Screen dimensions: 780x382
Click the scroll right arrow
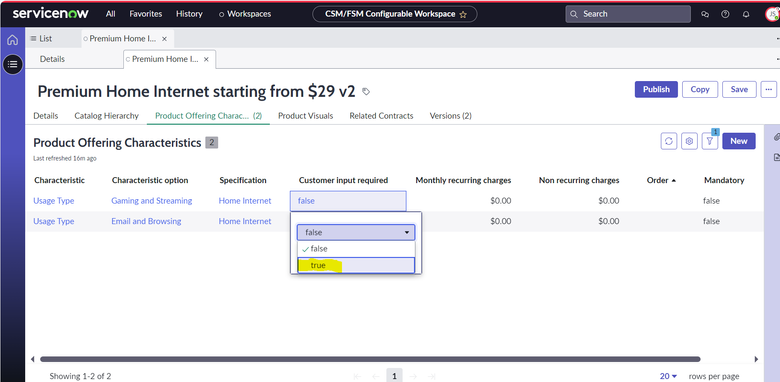(x=756, y=359)
